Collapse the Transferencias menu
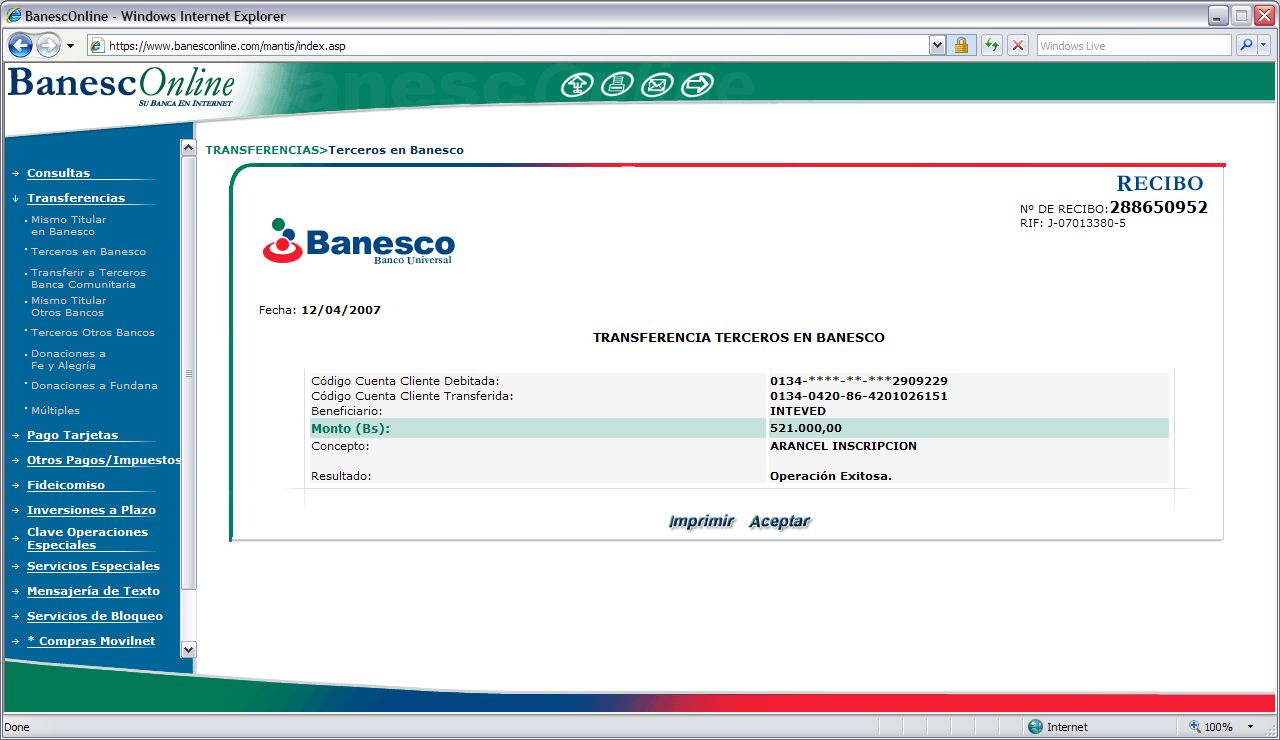 coord(76,198)
